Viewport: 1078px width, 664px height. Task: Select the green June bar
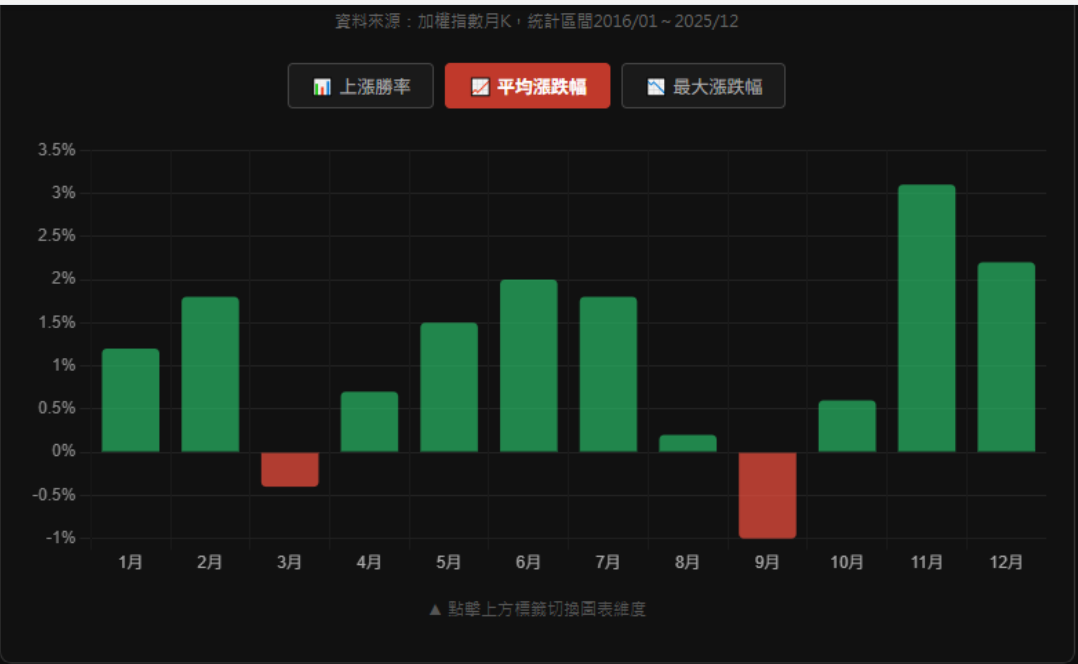[529, 366]
